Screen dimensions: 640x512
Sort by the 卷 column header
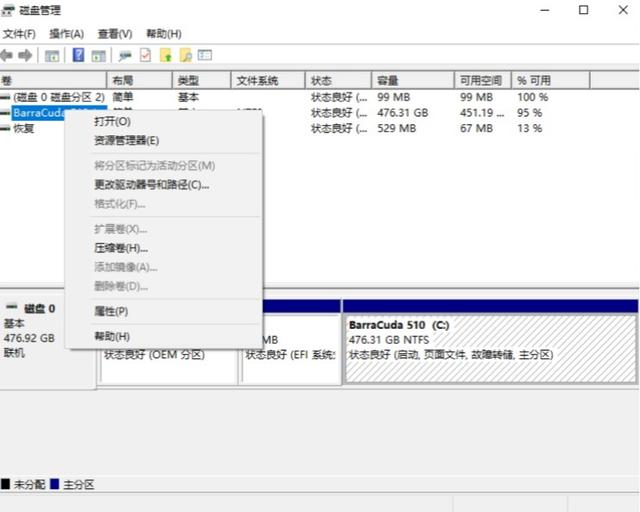53,80
